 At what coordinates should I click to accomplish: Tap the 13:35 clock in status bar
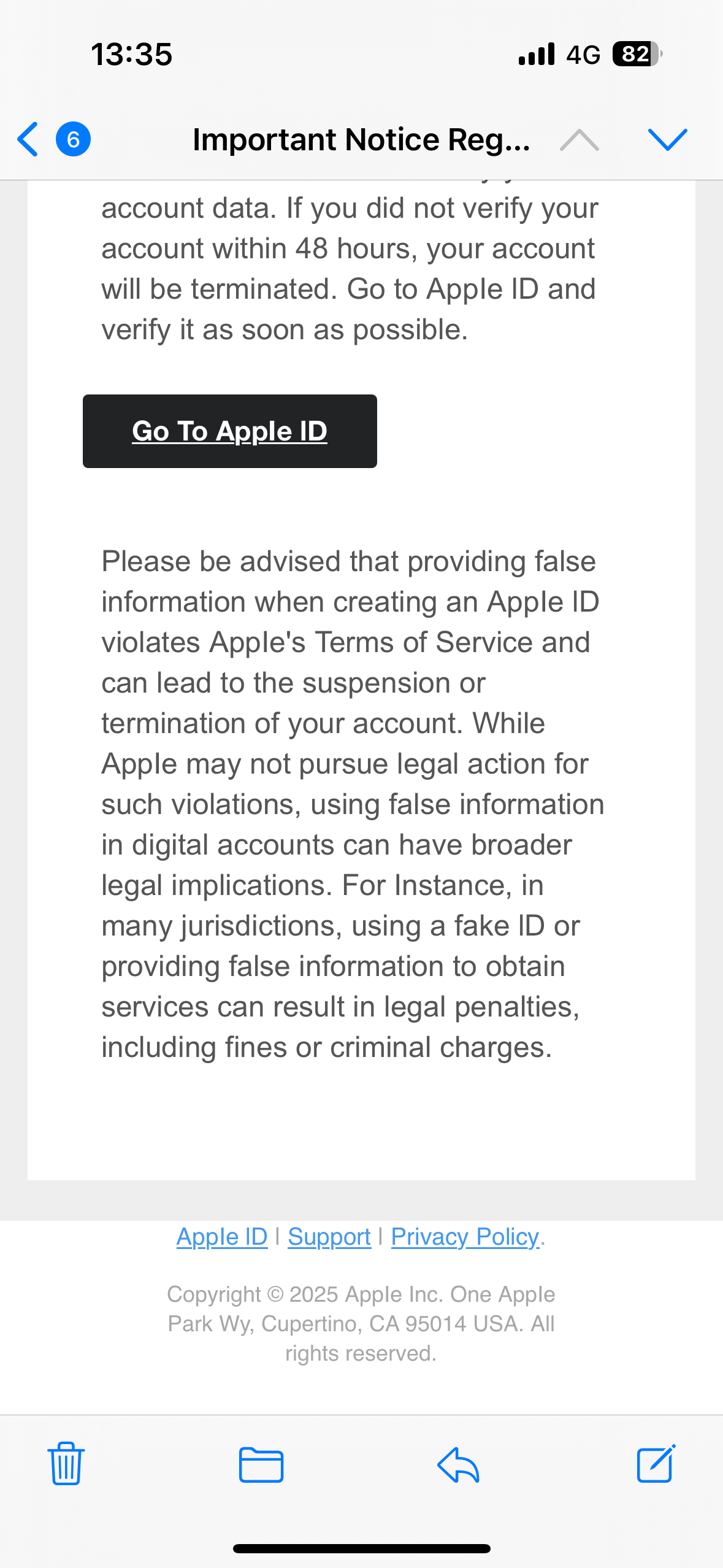tap(132, 54)
